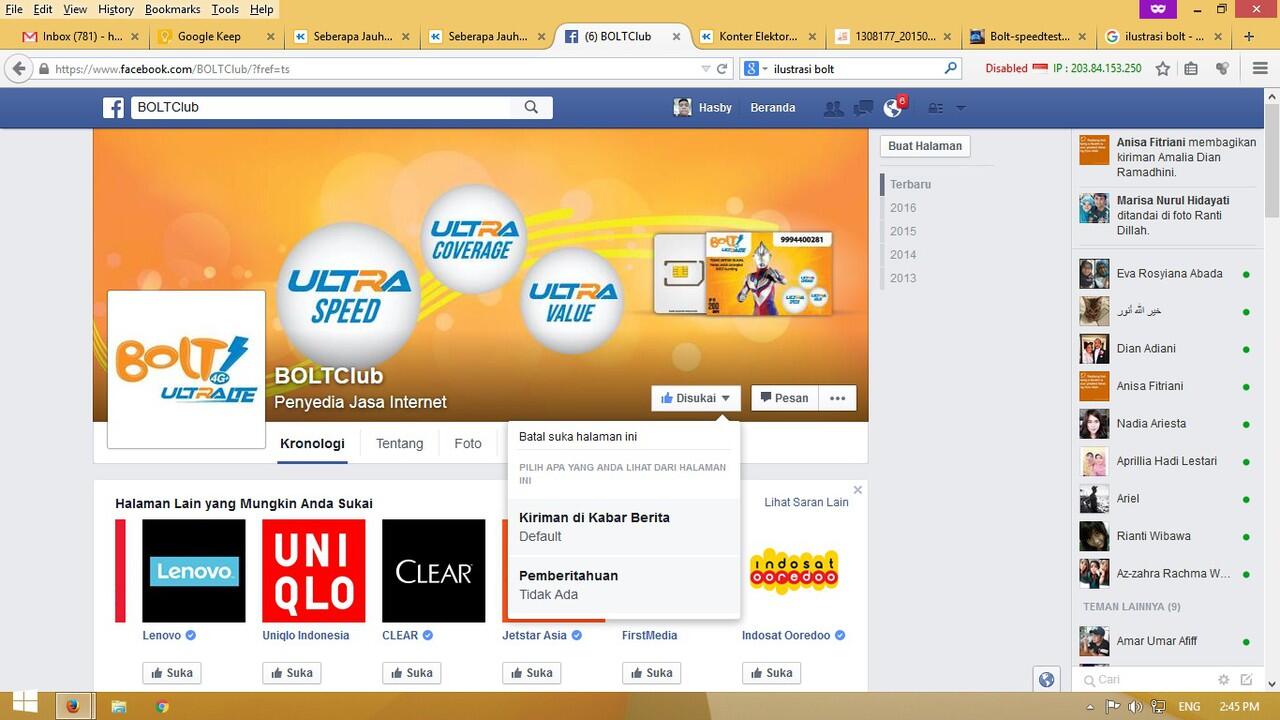Open the Tools menu
Viewport: 1280px width, 720px height.
pyautogui.click(x=225, y=9)
